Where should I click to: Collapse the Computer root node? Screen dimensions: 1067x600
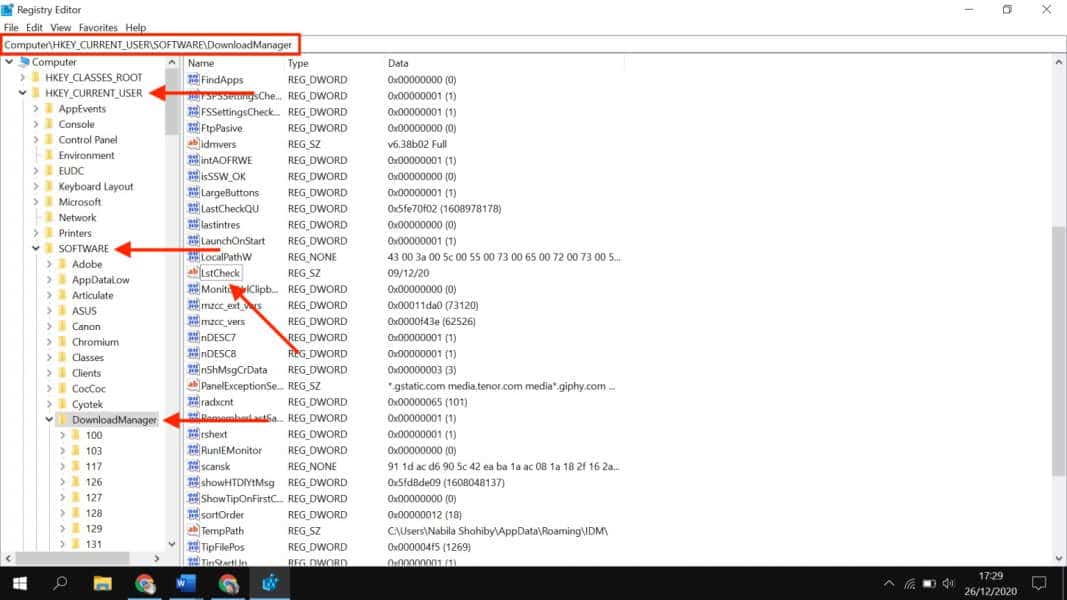click(x=9, y=62)
